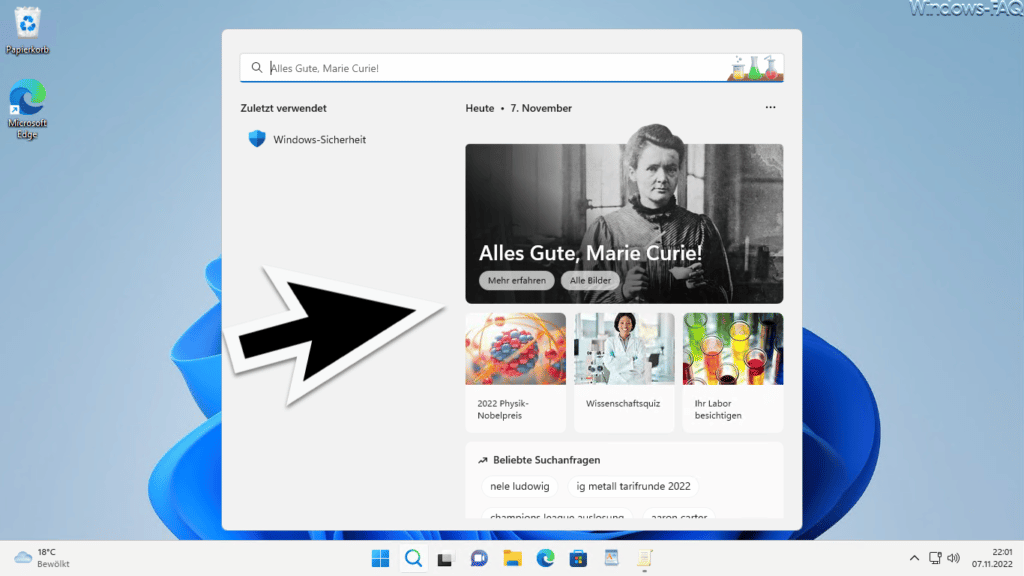
Task: Open Microsoft Store from the taskbar
Action: pos(578,558)
